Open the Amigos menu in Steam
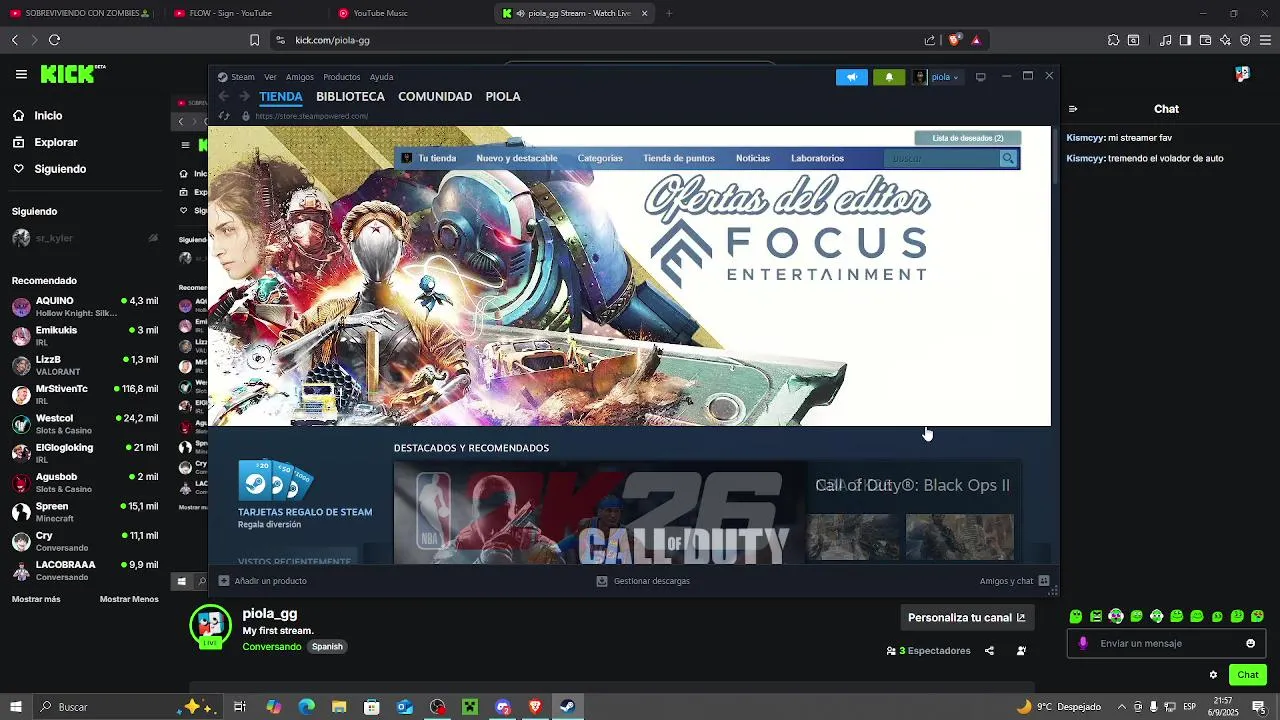Image resolution: width=1280 pixels, height=720 pixels. click(x=300, y=77)
